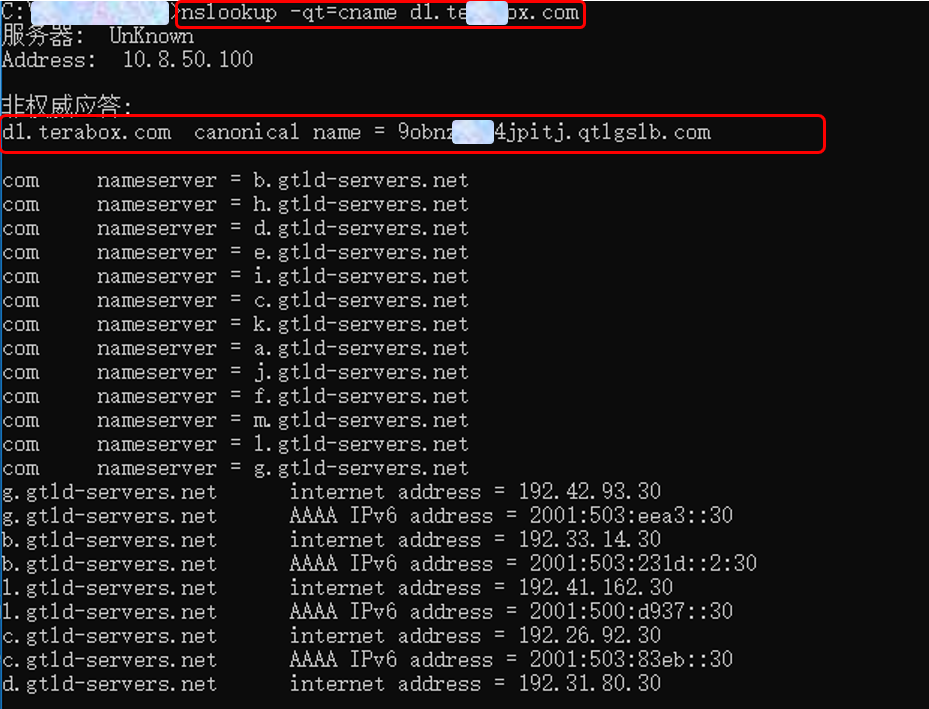The height and width of the screenshot is (709, 929).
Task: Click the 非权威应答 heading line
Action: 66,104
